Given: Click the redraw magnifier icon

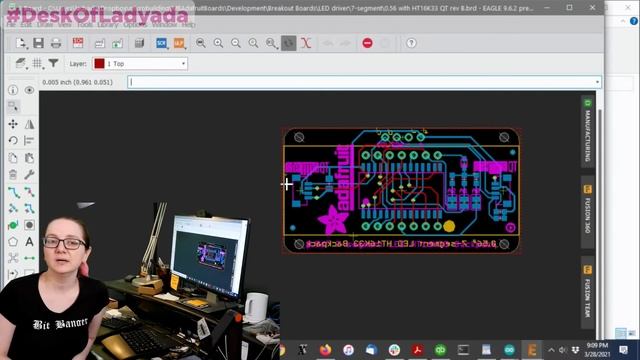Looking at the screenshot, I should tap(253, 43).
